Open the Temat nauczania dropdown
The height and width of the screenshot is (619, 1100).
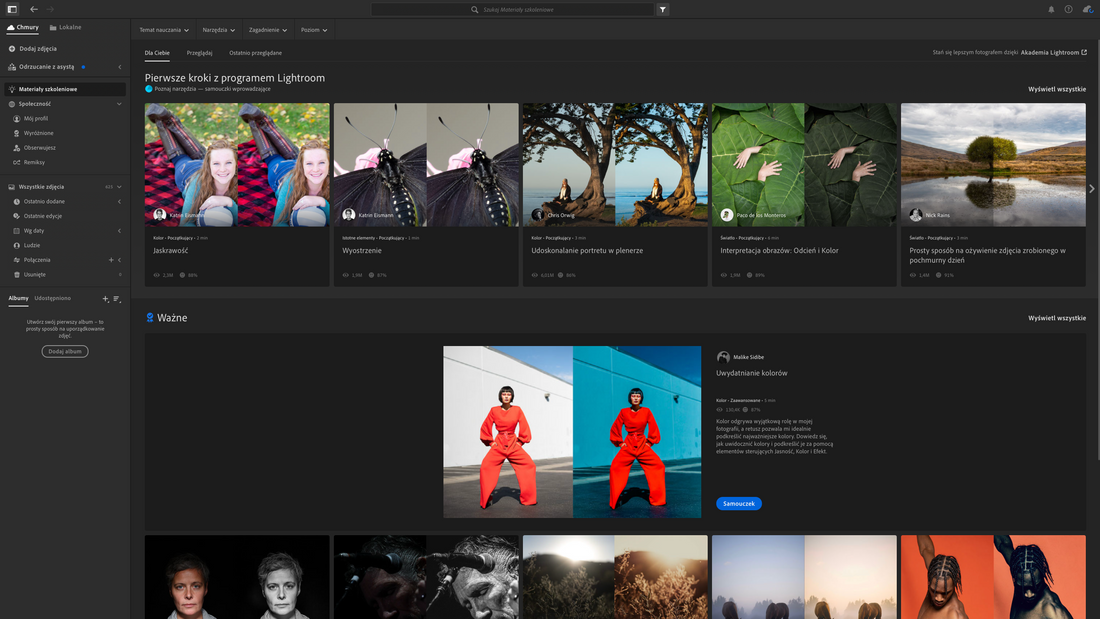coord(162,30)
